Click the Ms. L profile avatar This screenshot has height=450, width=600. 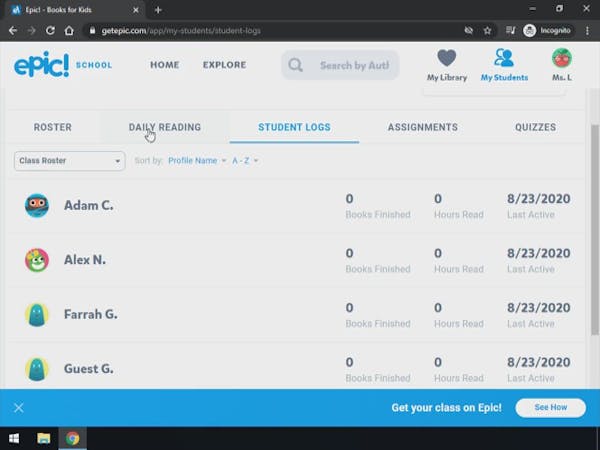coord(561,58)
